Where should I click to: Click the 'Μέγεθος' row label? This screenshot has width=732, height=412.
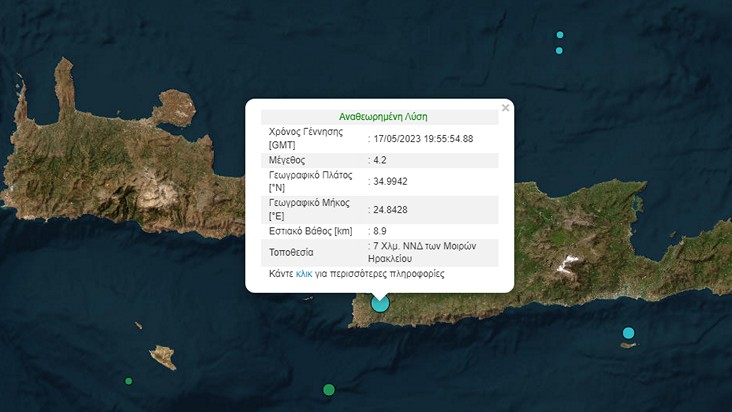click(287, 160)
